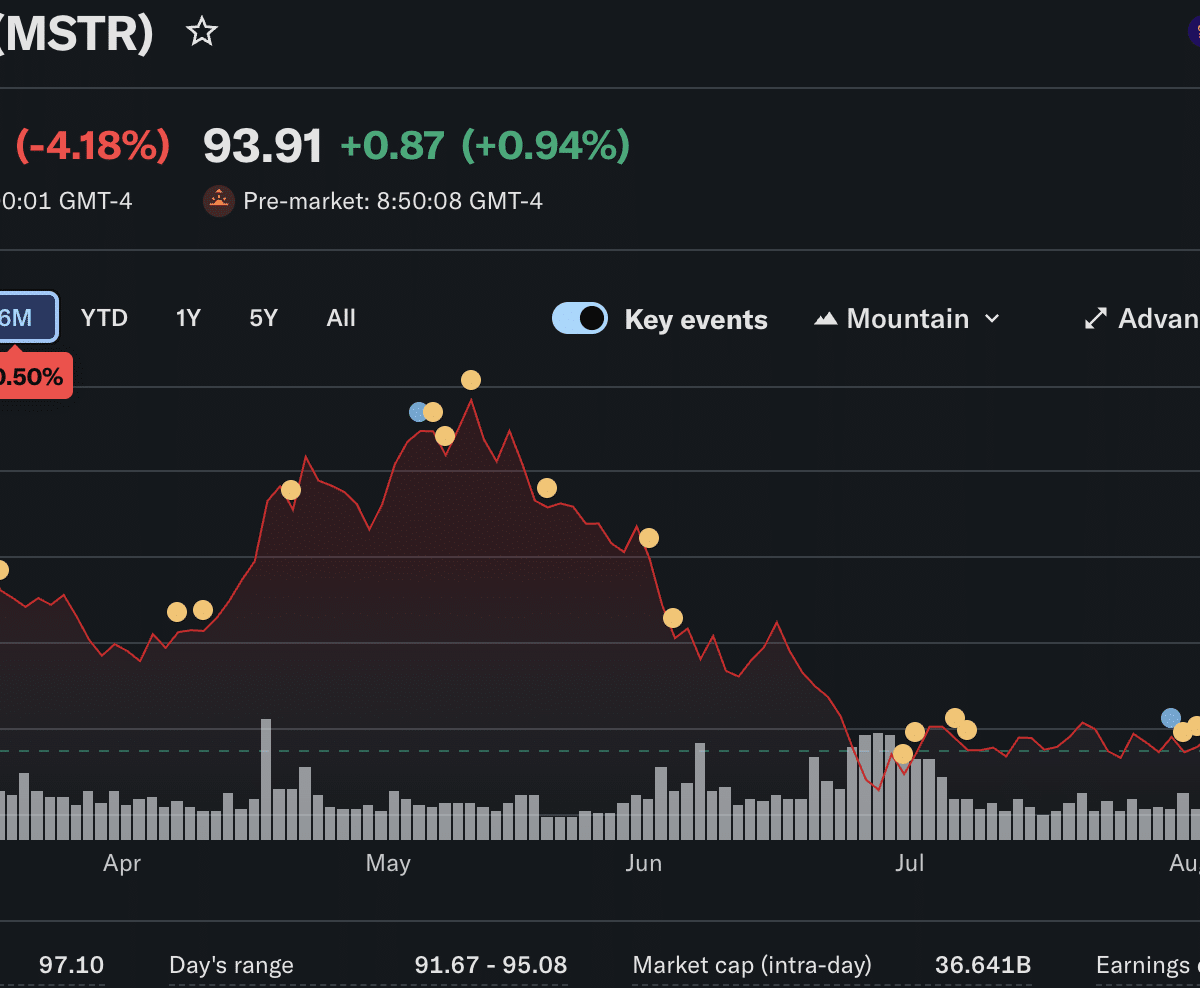Click the blue key event marker in early May
The image size is (1200, 988).
418,412
